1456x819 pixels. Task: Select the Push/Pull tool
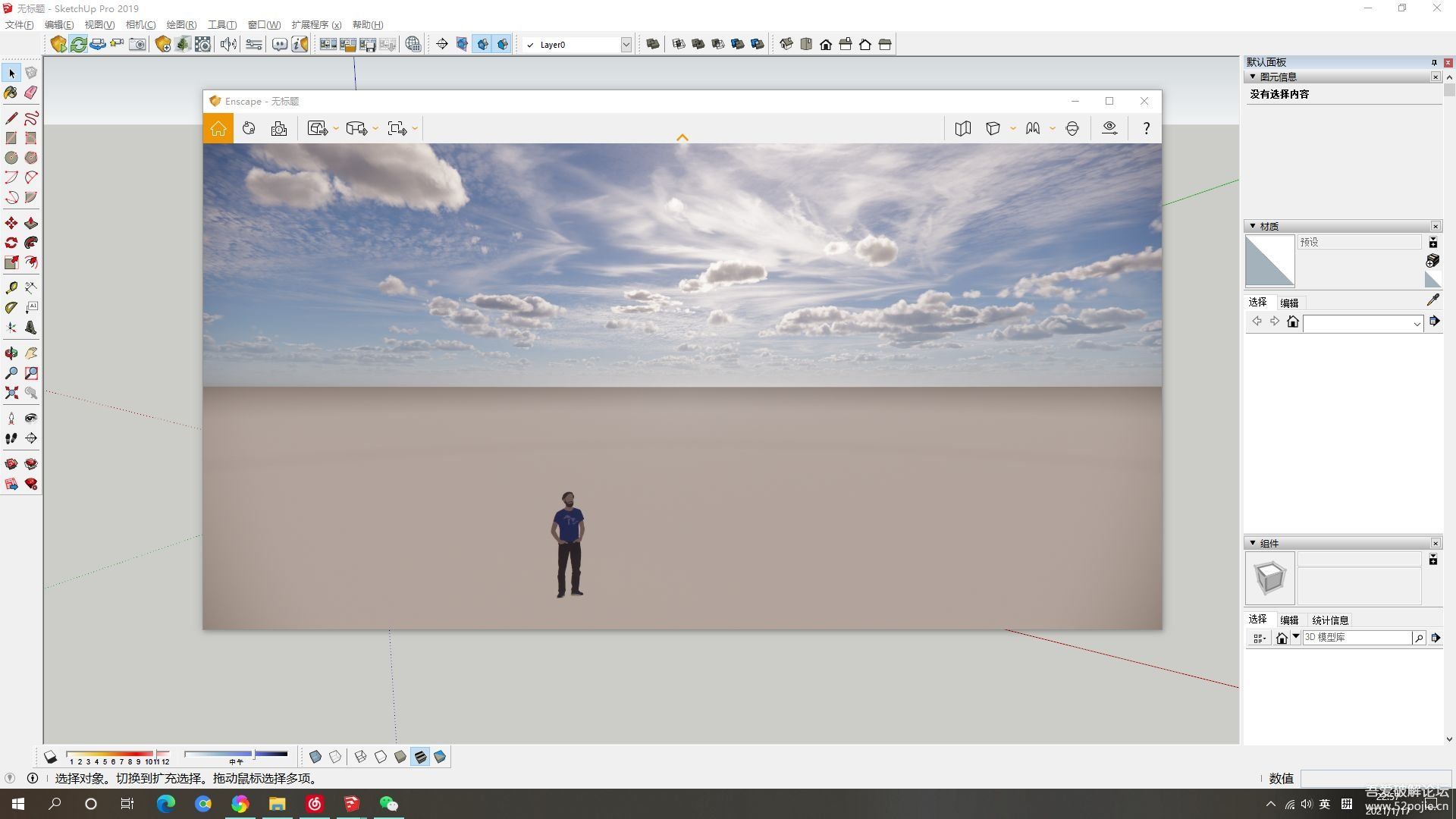point(31,223)
